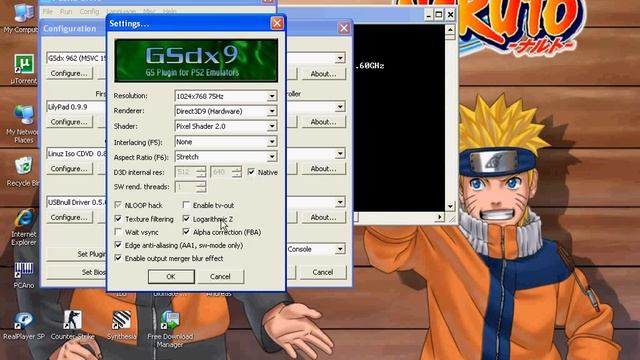Click Configure under LilyPad plugin
The image size is (640, 360).
(69, 122)
